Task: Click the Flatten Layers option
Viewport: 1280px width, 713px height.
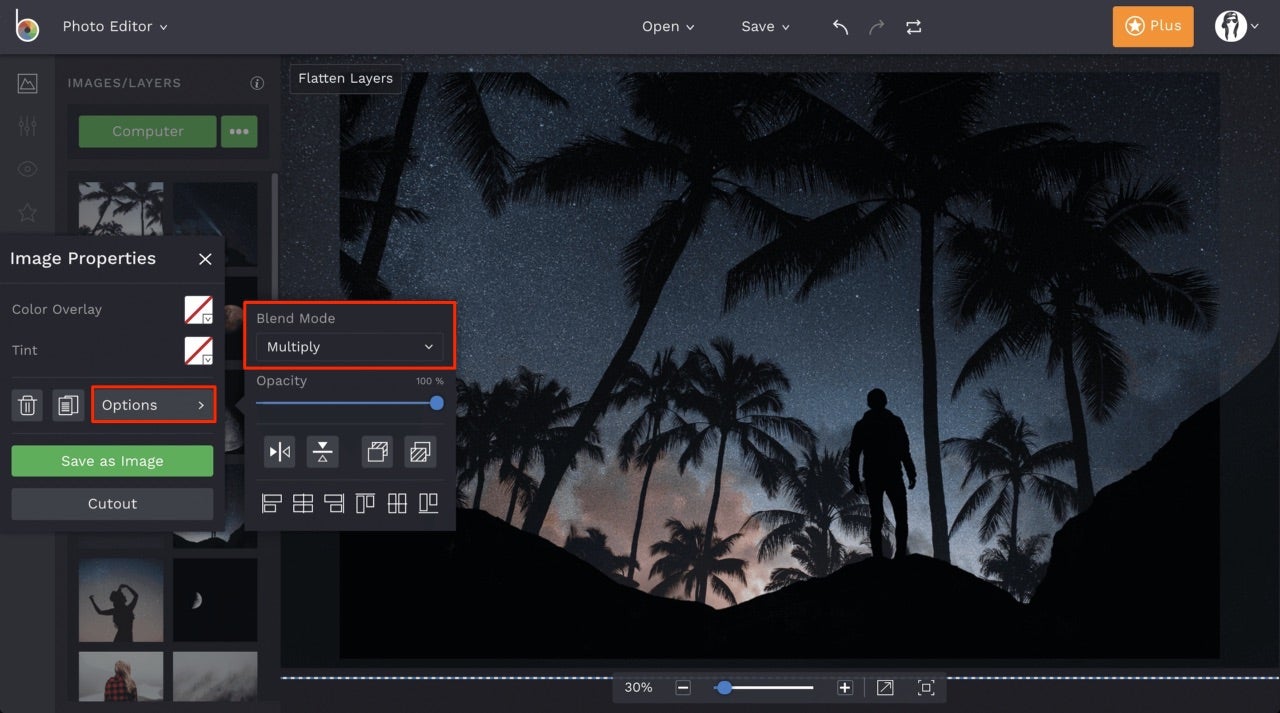Action: [345, 78]
